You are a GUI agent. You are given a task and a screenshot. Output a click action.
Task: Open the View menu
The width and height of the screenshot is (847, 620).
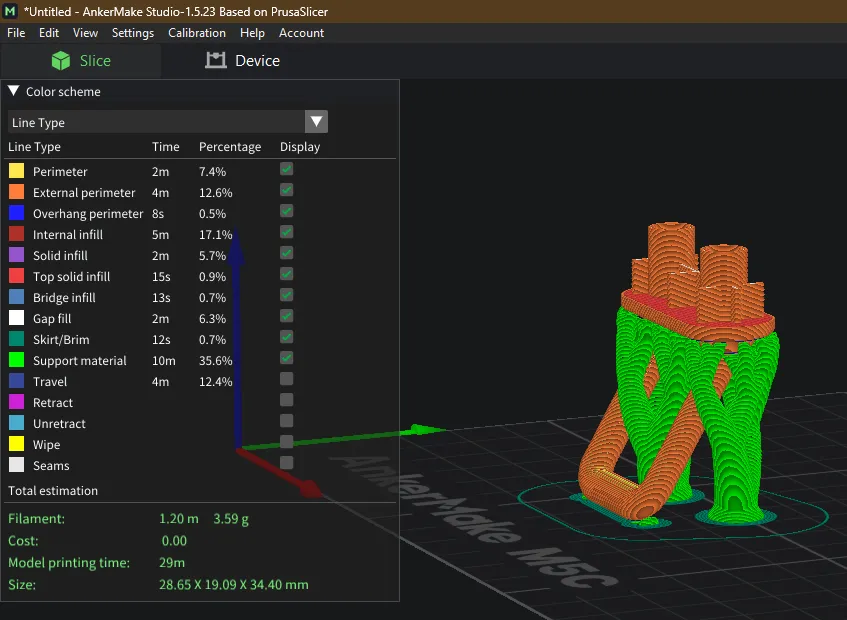click(x=85, y=33)
